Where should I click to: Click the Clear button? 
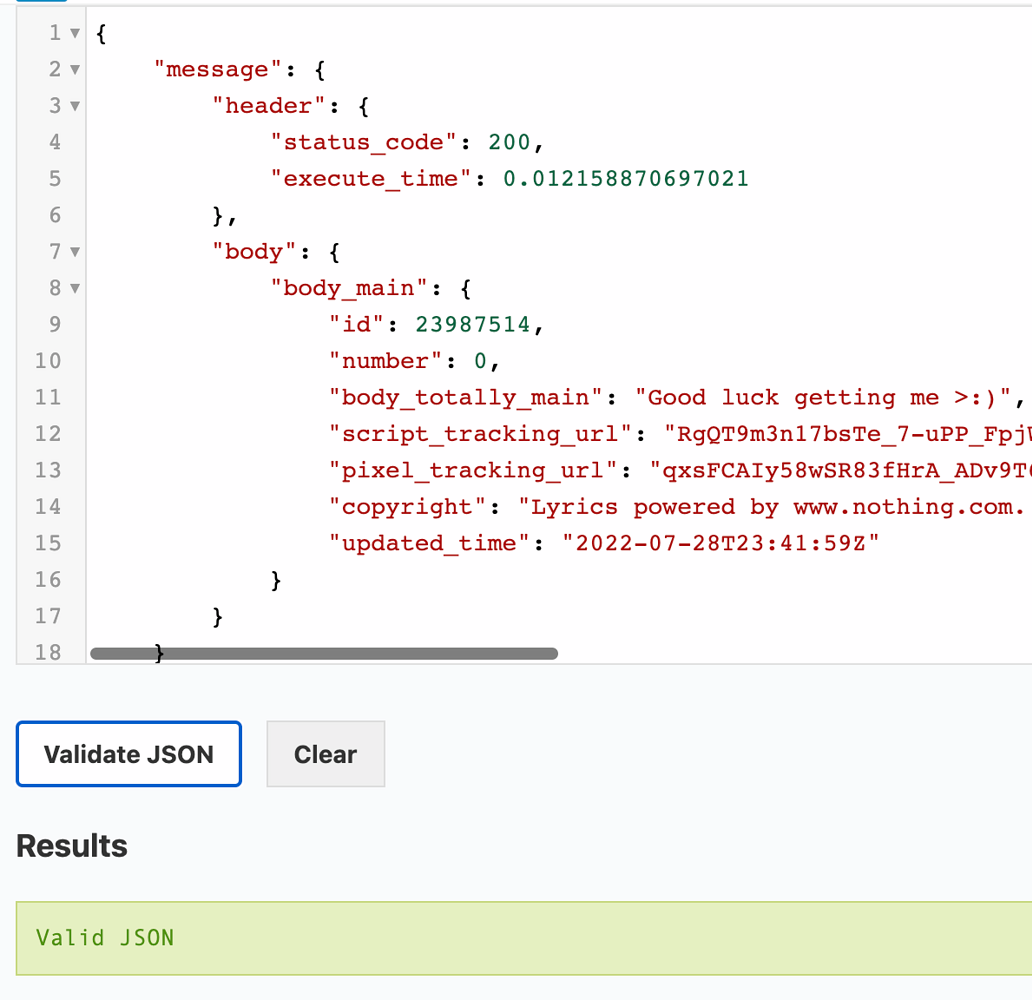point(325,754)
